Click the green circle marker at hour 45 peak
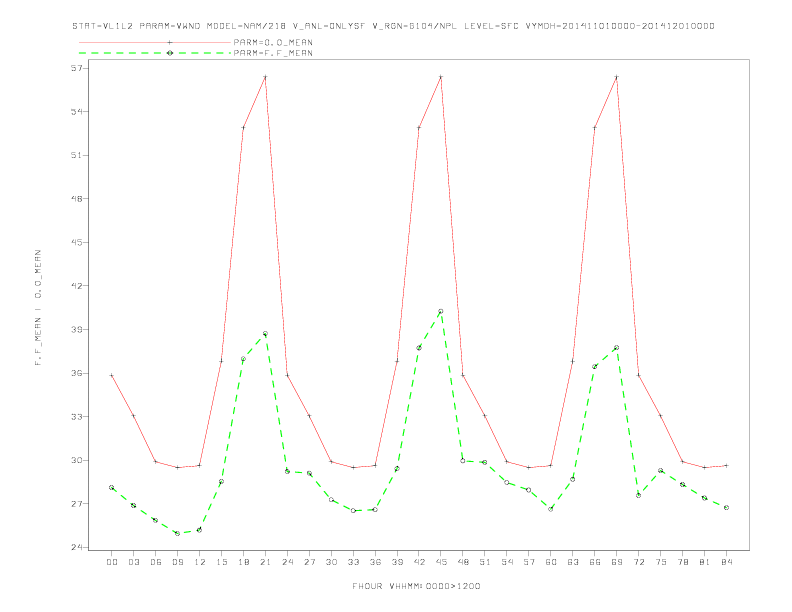Viewport: 792px width, 612px height. pyautogui.click(x=441, y=312)
